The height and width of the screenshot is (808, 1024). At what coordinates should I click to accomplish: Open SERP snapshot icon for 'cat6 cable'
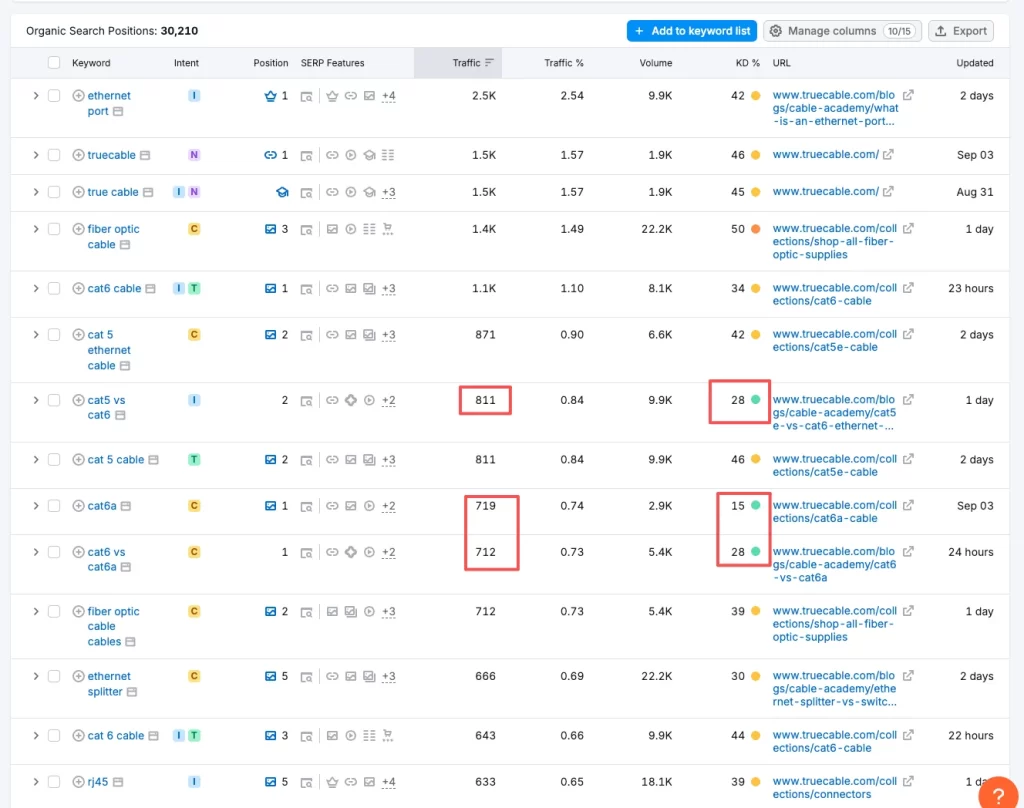(x=306, y=289)
